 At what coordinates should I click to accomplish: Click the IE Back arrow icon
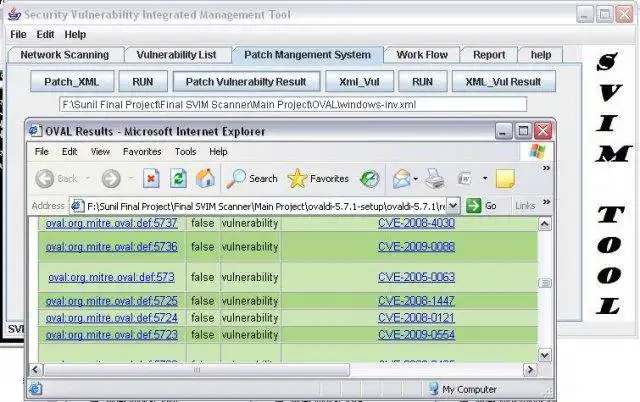click(x=44, y=179)
